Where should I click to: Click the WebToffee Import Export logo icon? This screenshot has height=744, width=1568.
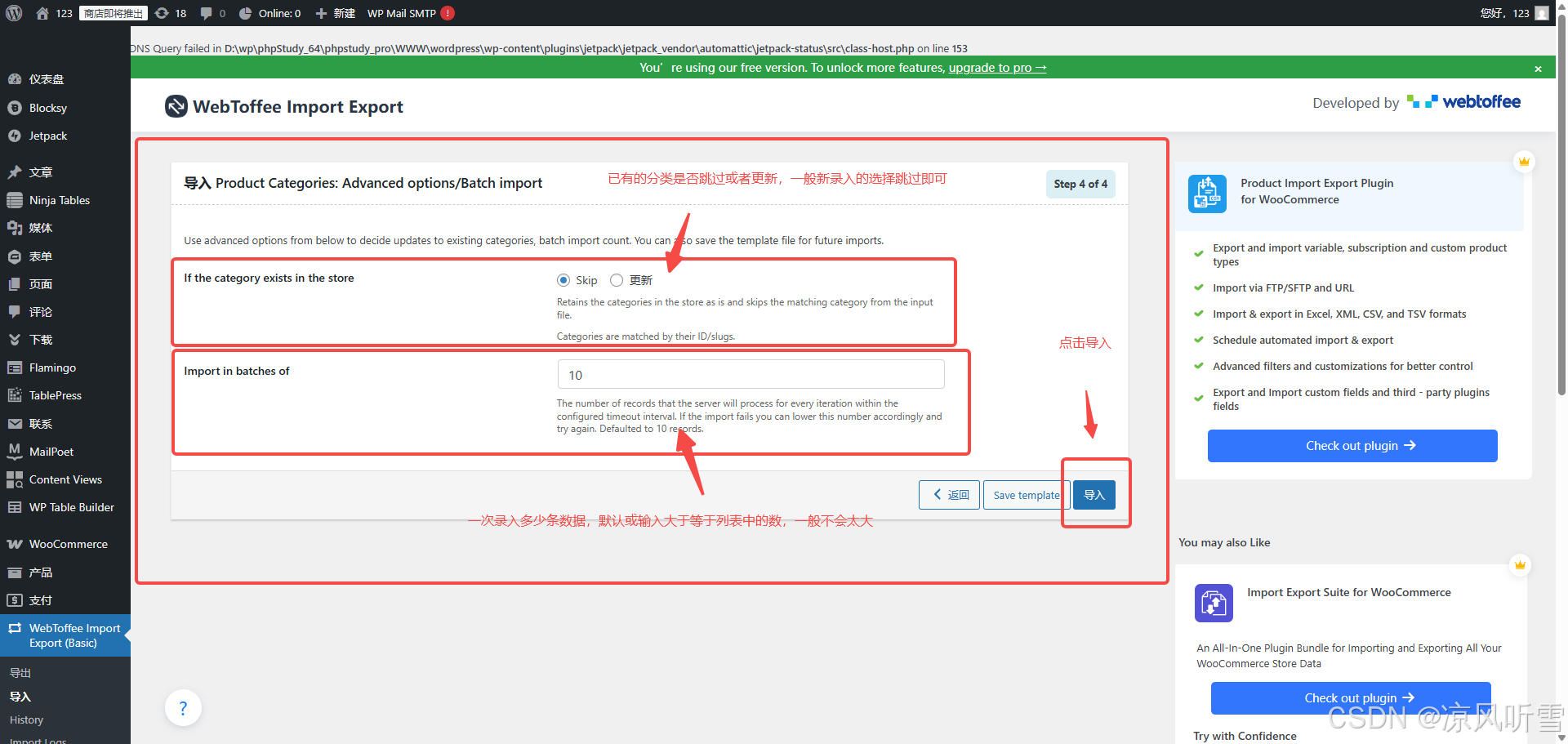176,106
